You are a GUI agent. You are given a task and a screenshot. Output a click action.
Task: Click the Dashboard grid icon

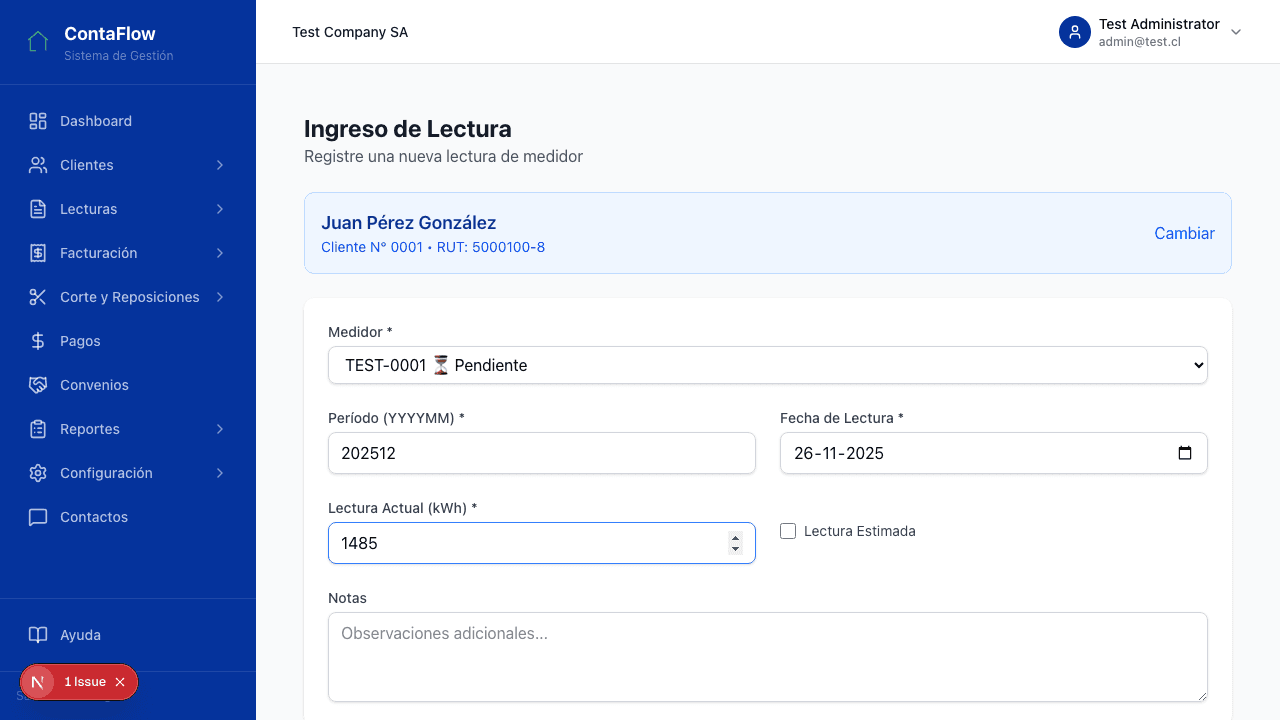point(38,121)
